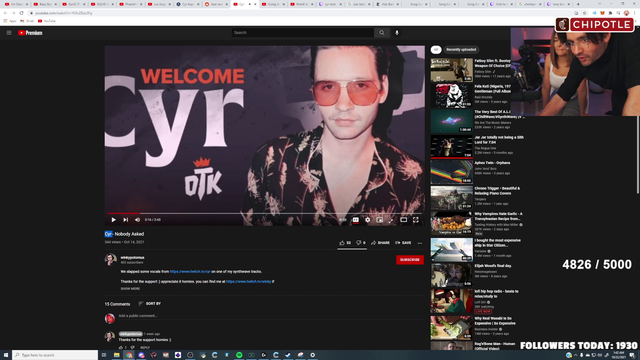Save video to a playlist
This screenshot has width=640, height=360.
403,243
